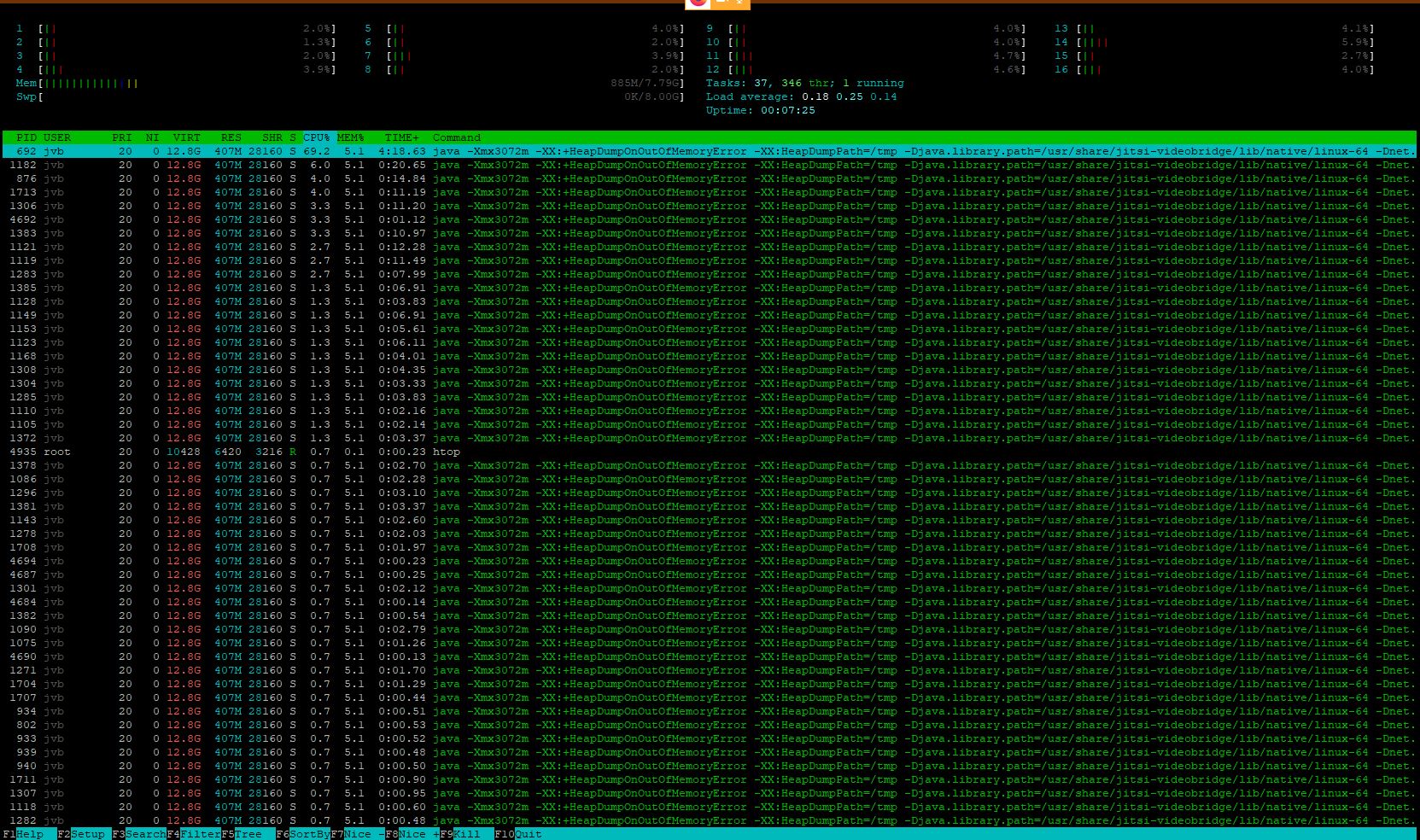Select the process row with PID 940
This screenshot has width=1420, height=840.
(x=710, y=766)
